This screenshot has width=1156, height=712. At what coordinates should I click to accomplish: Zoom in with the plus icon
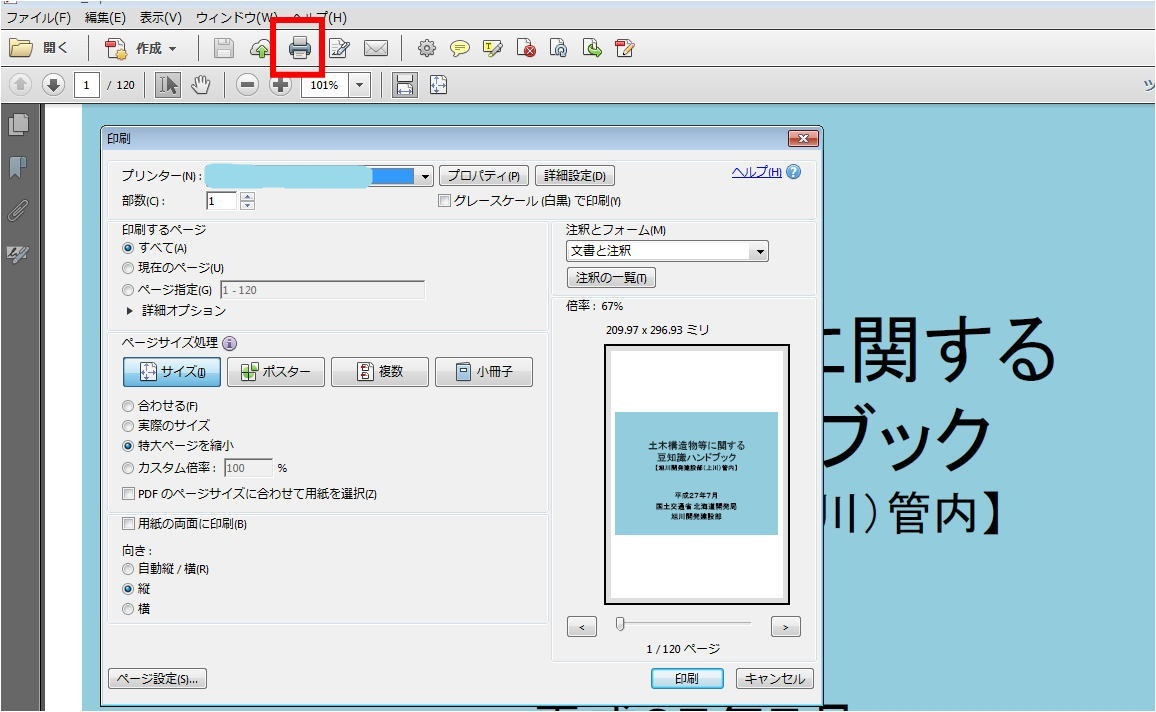tap(280, 85)
